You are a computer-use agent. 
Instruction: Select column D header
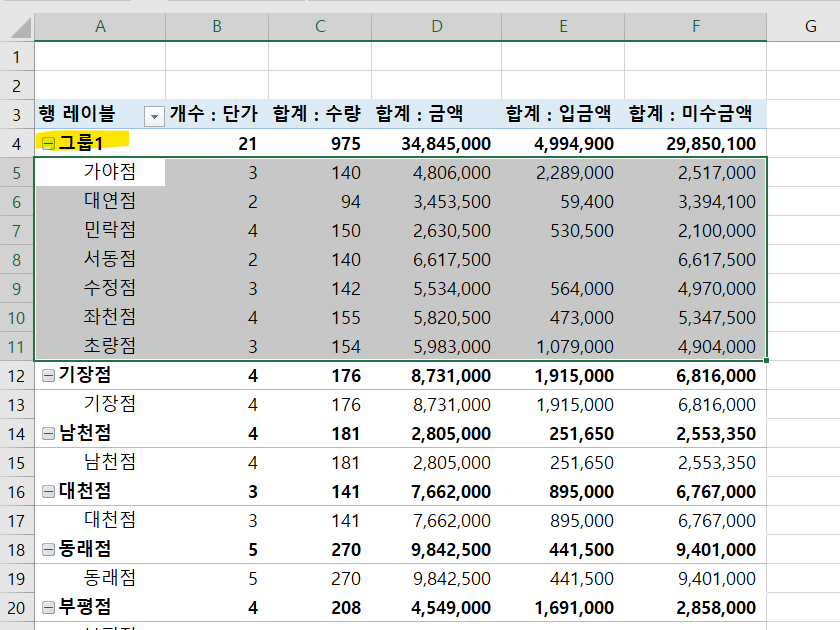point(437,26)
